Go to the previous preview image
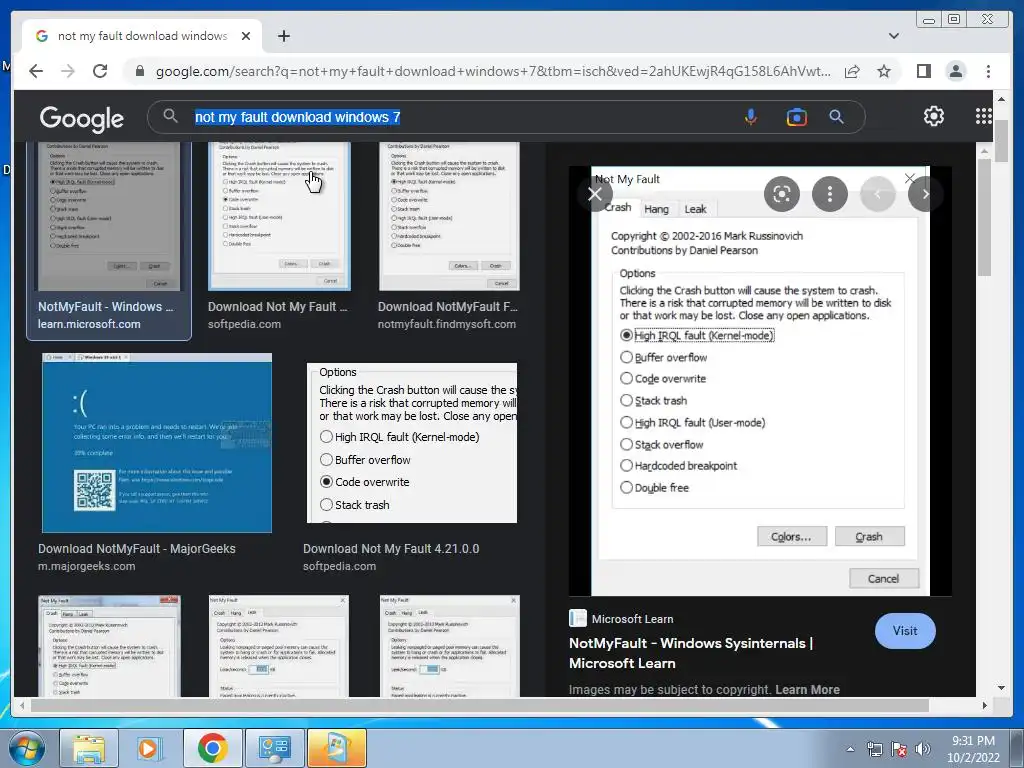The width and height of the screenshot is (1024, 768). coord(878,194)
